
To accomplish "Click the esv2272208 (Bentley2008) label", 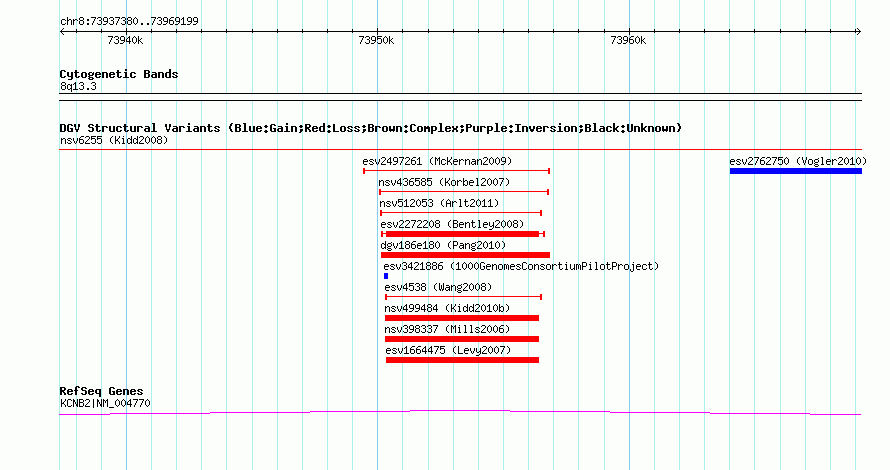I will [452, 224].
